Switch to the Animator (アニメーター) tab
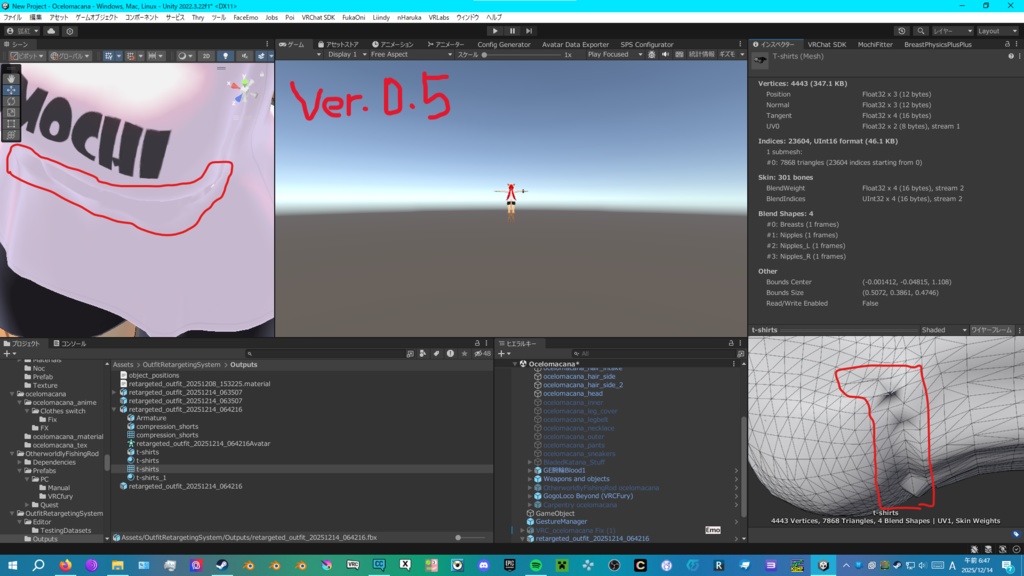Viewport: 1024px width, 576px height. click(446, 44)
